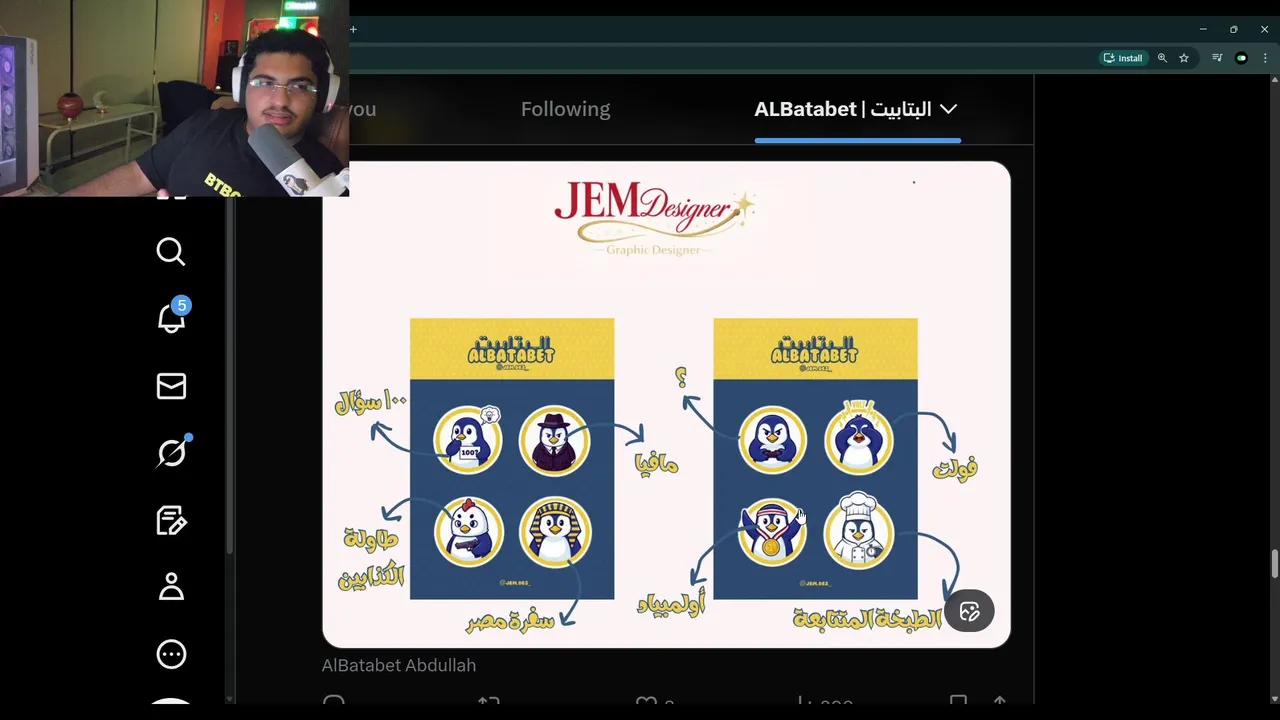Expand the chevron beside ALBatabet tab
1280x720 pixels.
coord(948,109)
